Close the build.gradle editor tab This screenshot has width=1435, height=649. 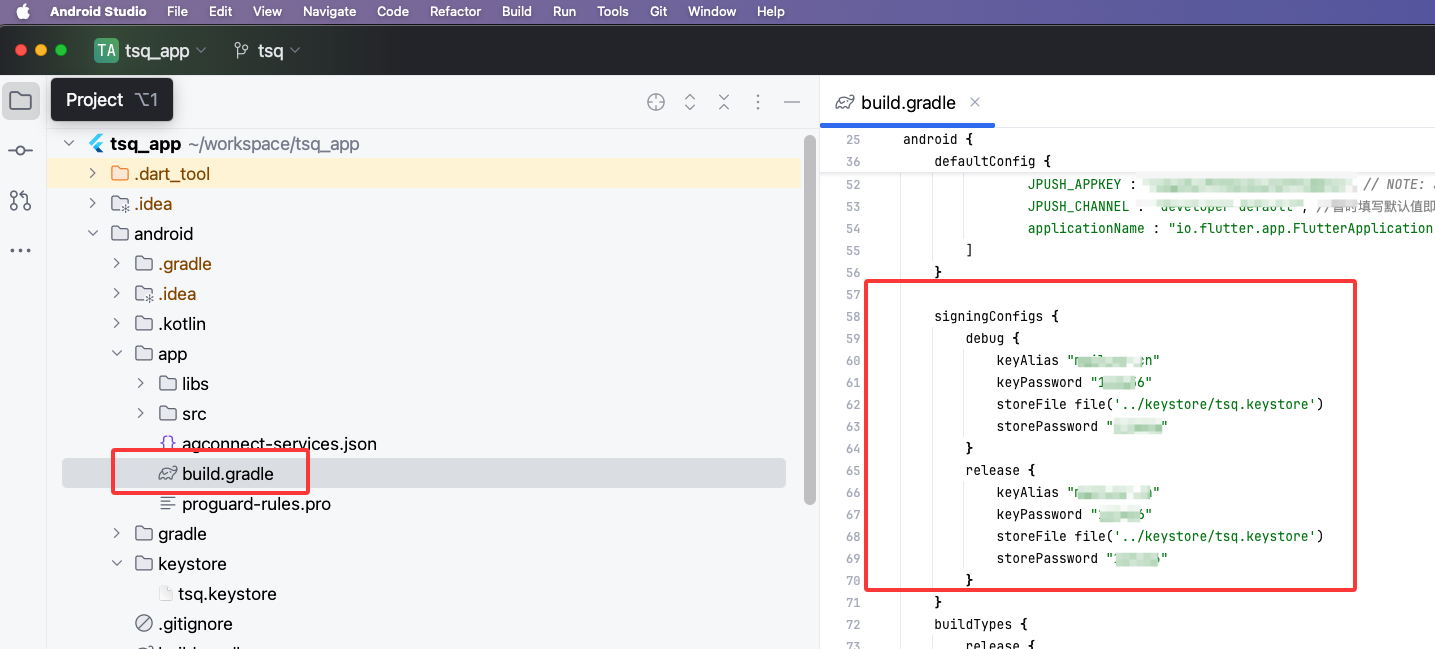[x=975, y=102]
